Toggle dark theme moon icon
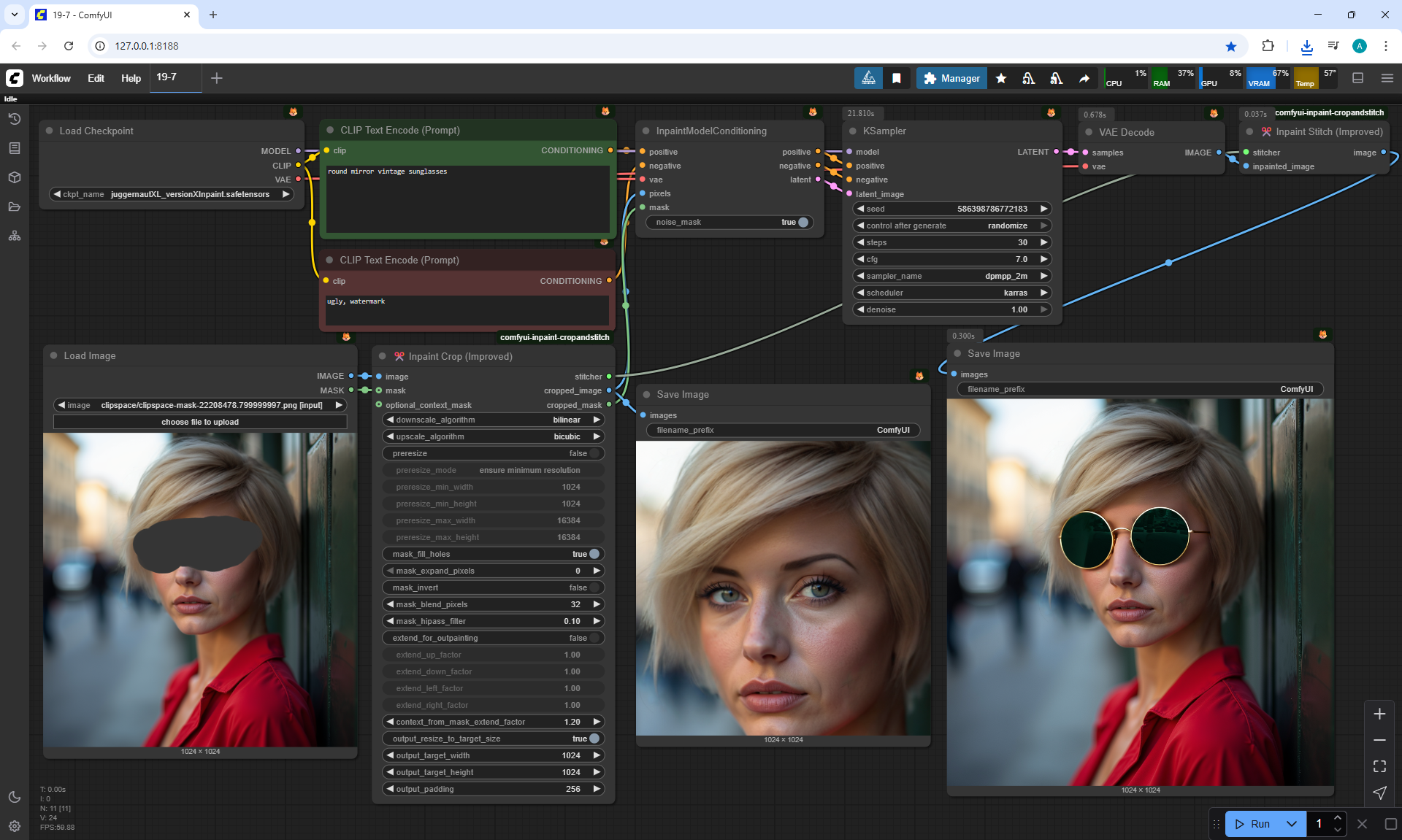Screen dimensions: 1402x840 15,797
